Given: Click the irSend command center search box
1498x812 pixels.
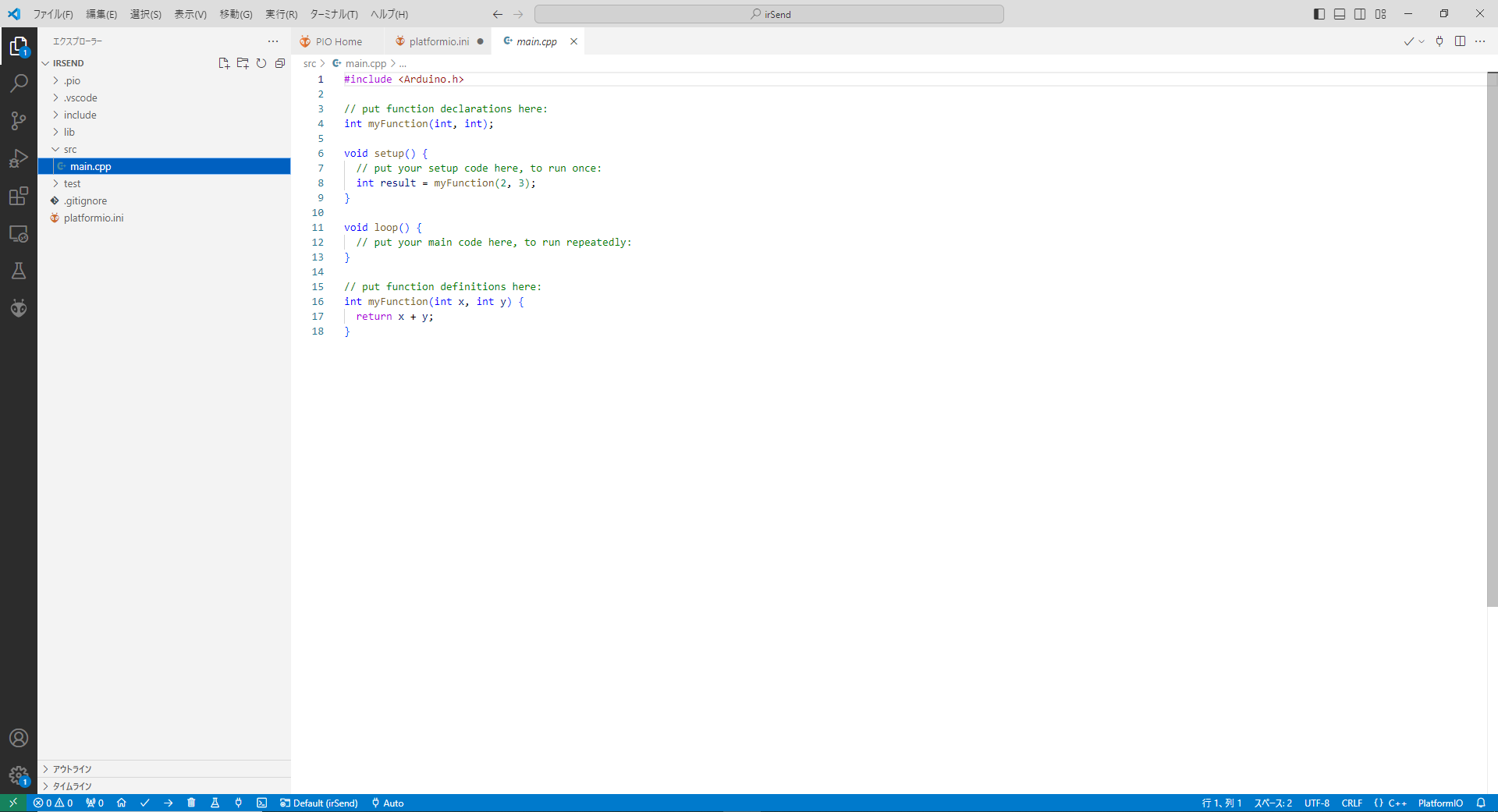Looking at the screenshot, I should (x=769, y=14).
